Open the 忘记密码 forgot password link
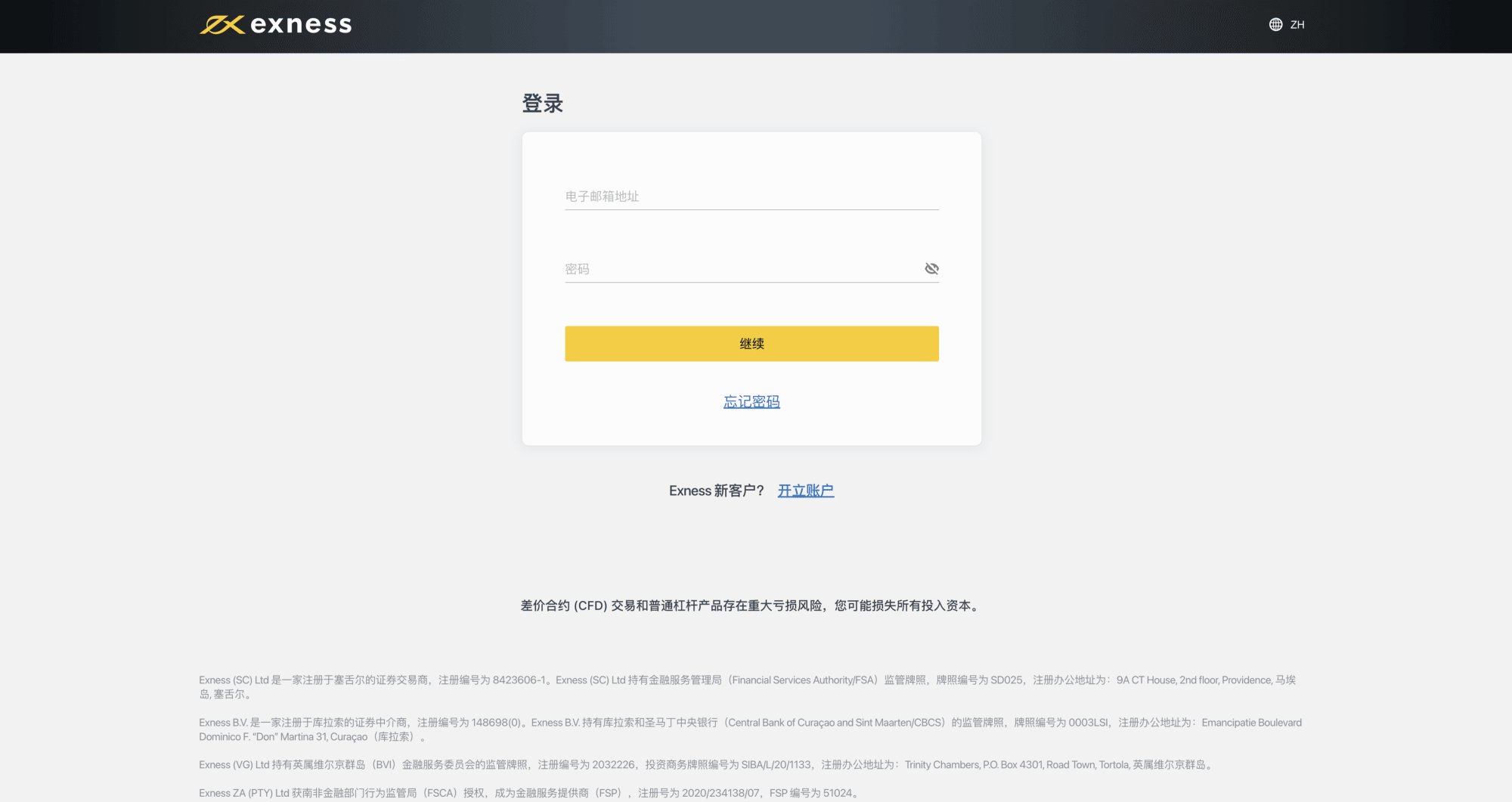The height and width of the screenshot is (802, 1512). 751,402
